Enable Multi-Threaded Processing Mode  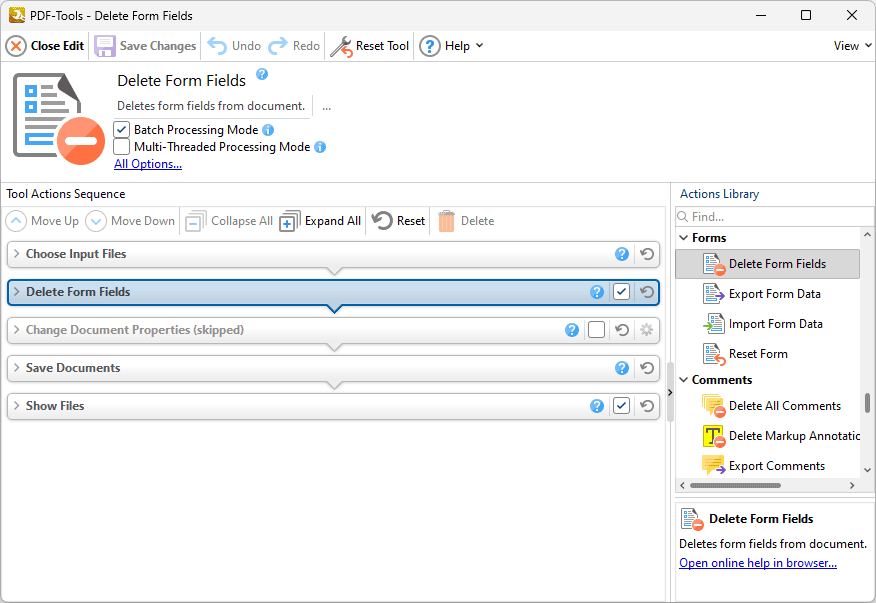pyautogui.click(x=121, y=147)
